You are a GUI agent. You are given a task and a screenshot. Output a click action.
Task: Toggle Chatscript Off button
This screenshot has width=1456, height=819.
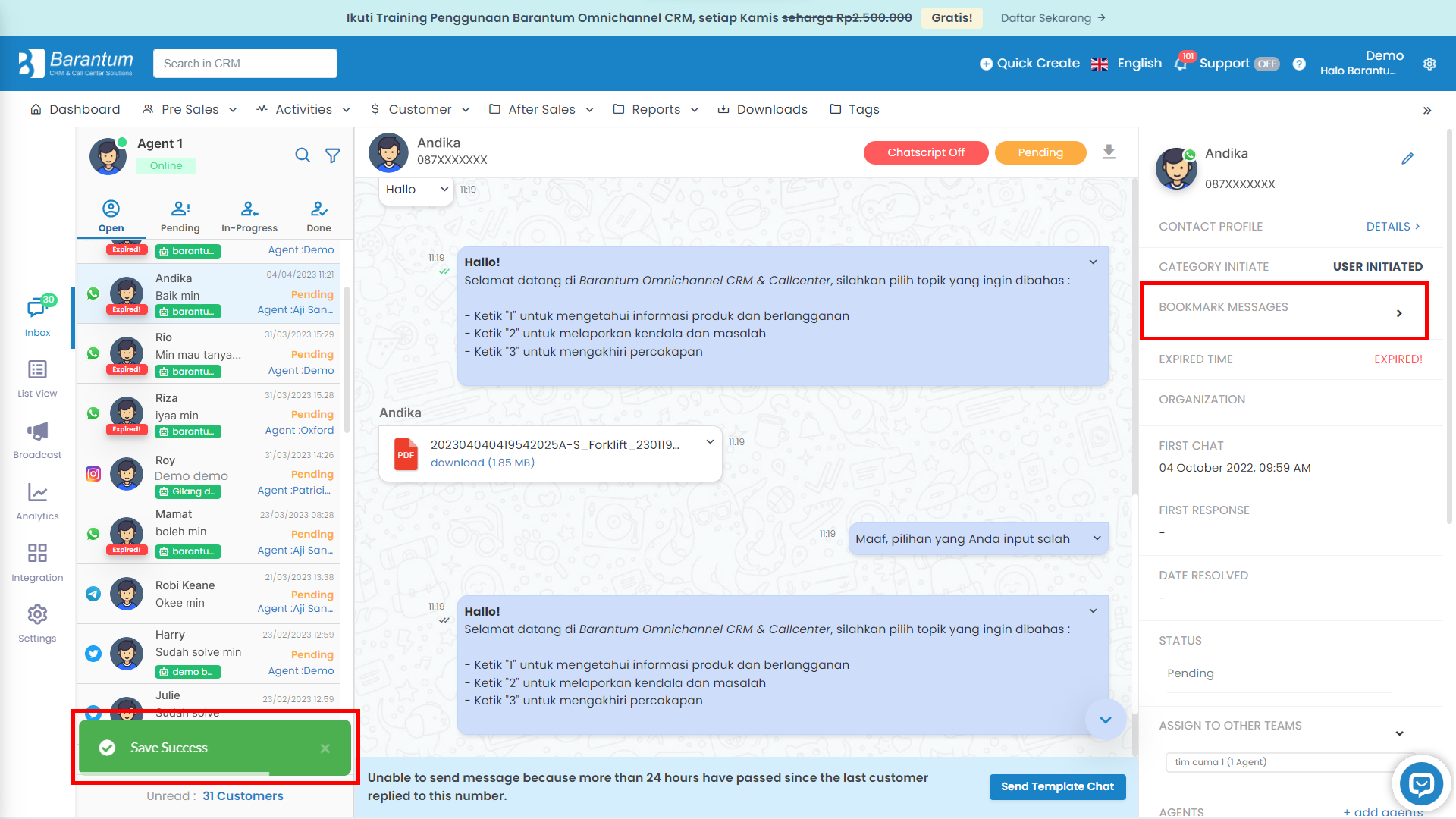[926, 152]
